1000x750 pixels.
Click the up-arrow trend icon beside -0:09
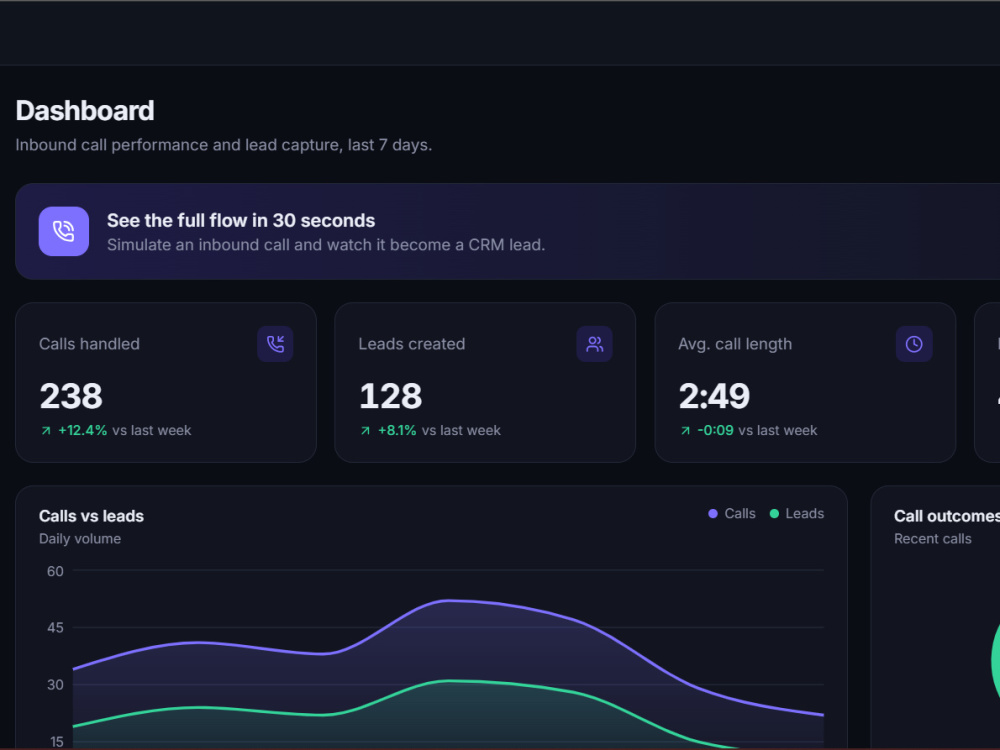pos(685,430)
